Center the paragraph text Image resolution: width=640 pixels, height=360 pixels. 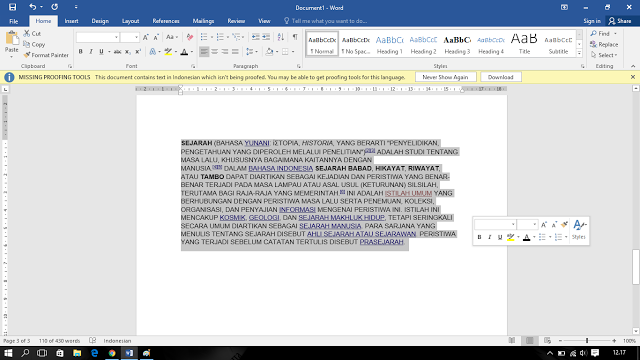pyautogui.click(x=214, y=52)
